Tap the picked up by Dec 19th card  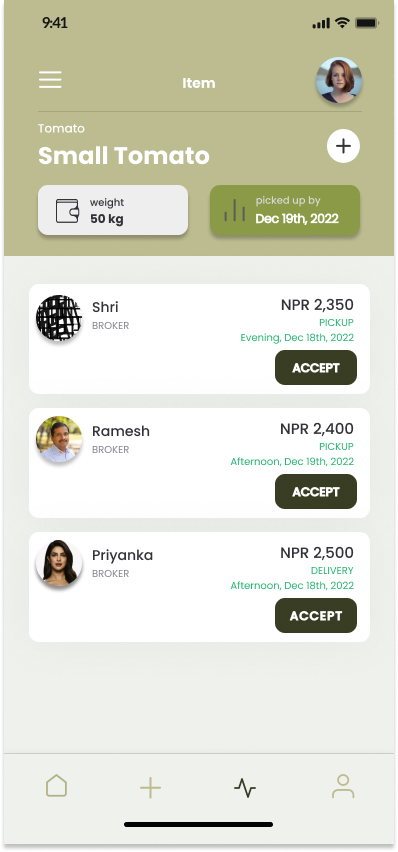click(285, 210)
